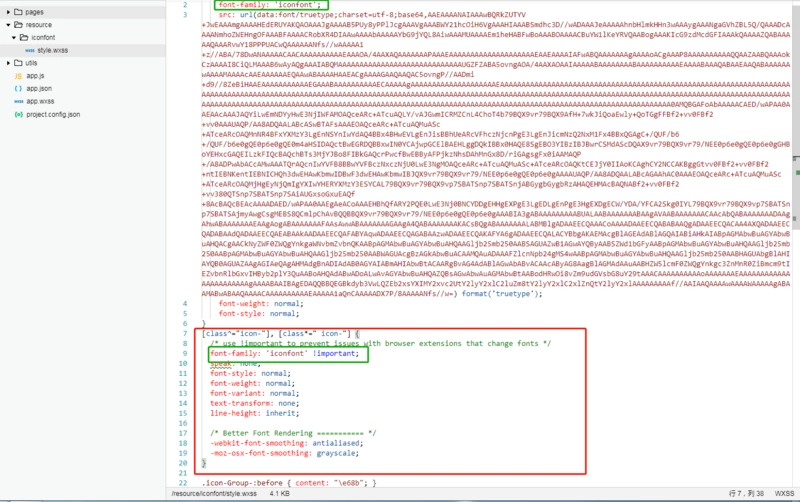800x502 pixels.
Task: Collapse the resource folder arrow
Action: (8, 24)
